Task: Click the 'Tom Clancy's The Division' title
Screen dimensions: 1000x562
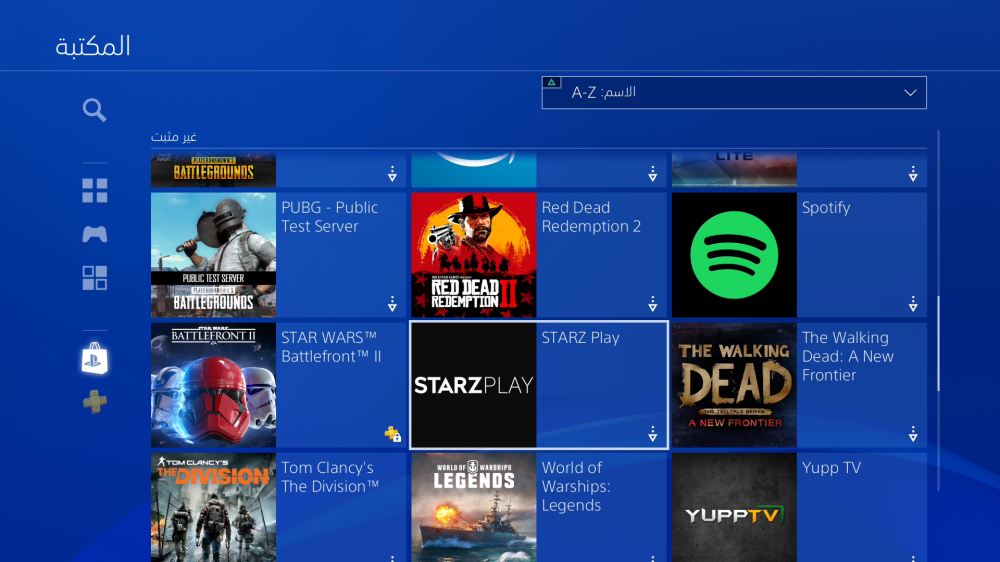Action: pos(330,477)
